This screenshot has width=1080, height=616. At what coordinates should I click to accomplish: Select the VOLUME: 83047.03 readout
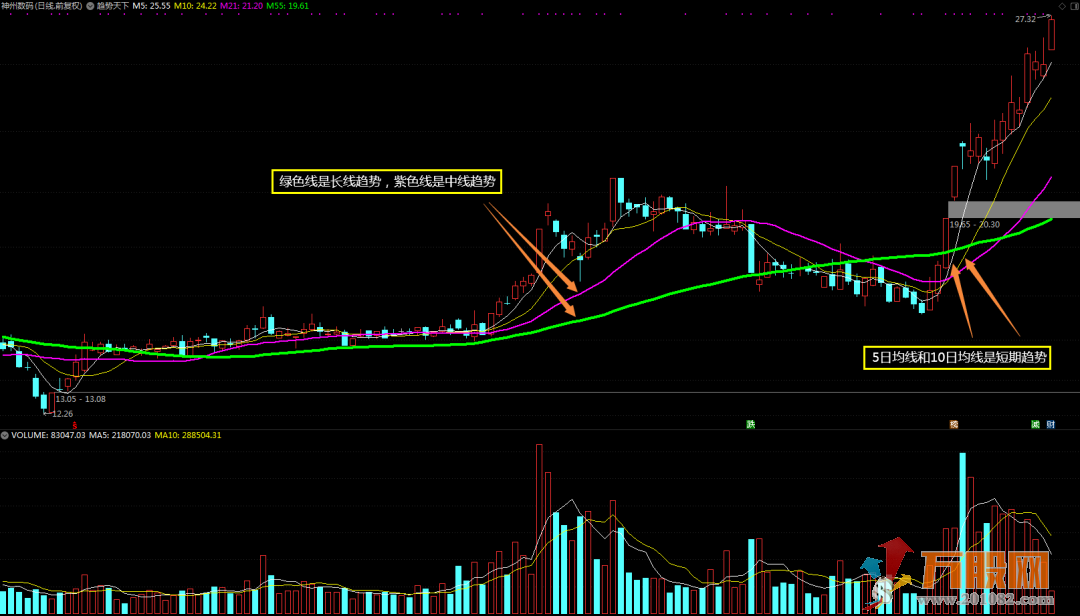[x=48, y=435]
